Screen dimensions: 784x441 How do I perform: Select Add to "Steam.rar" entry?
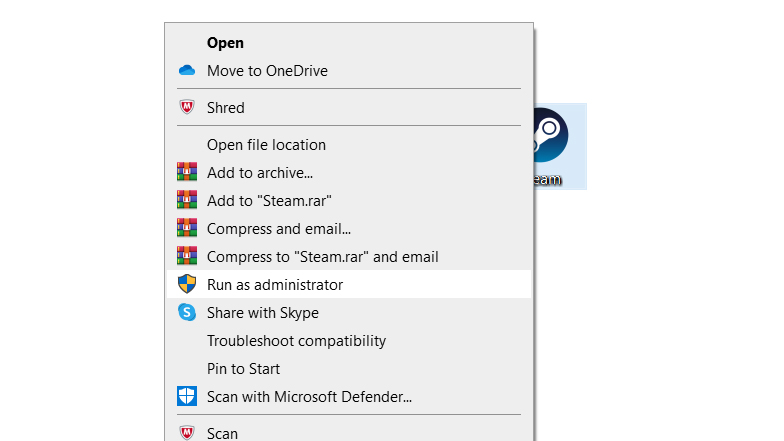click(349, 200)
